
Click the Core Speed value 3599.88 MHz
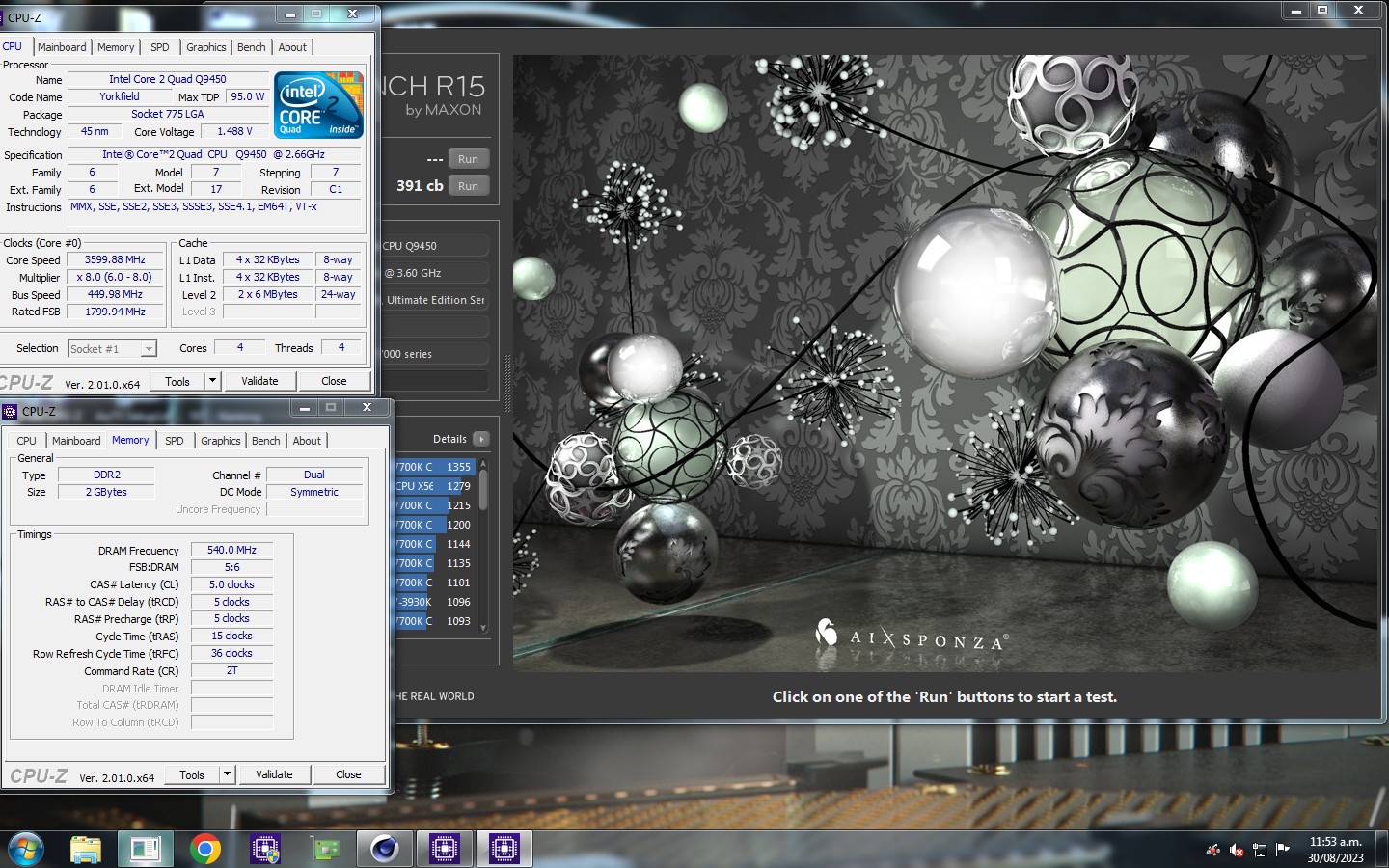click(x=115, y=259)
